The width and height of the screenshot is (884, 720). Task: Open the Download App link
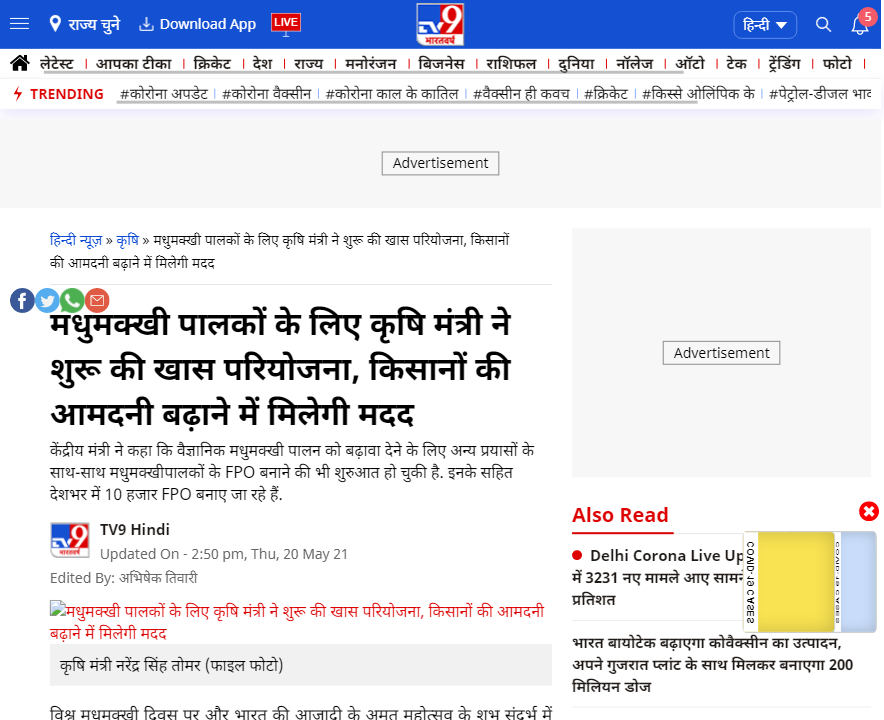[196, 24]
